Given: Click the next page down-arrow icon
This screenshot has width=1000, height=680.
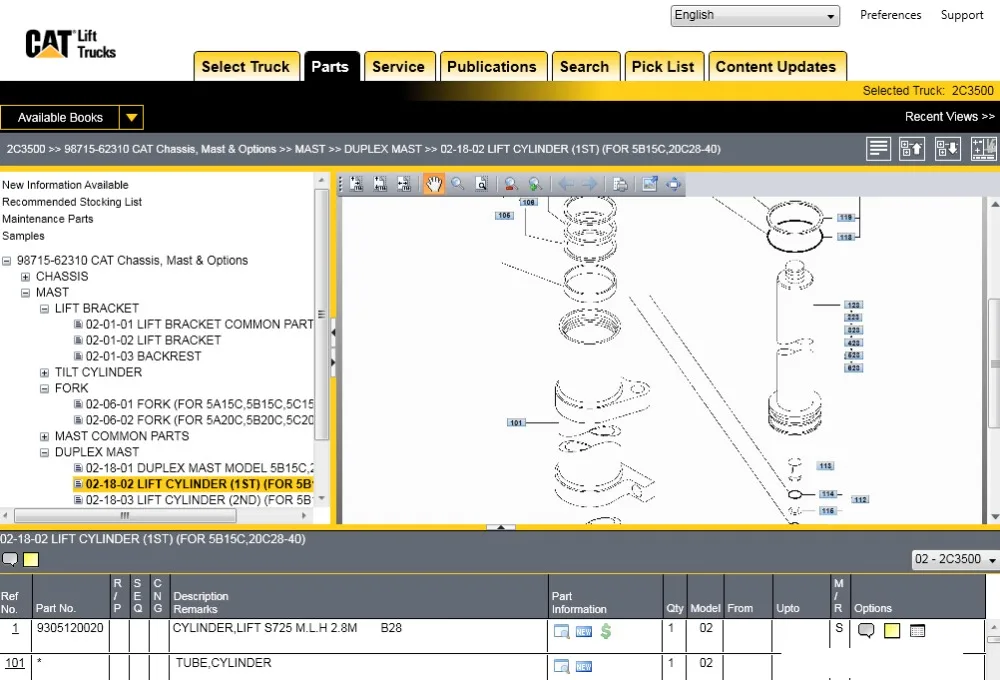Looking at the screenshot, I should [x=947, y=149].
